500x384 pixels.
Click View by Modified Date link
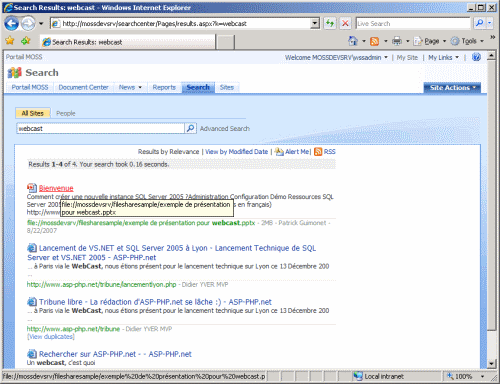[x=236, y=152]
